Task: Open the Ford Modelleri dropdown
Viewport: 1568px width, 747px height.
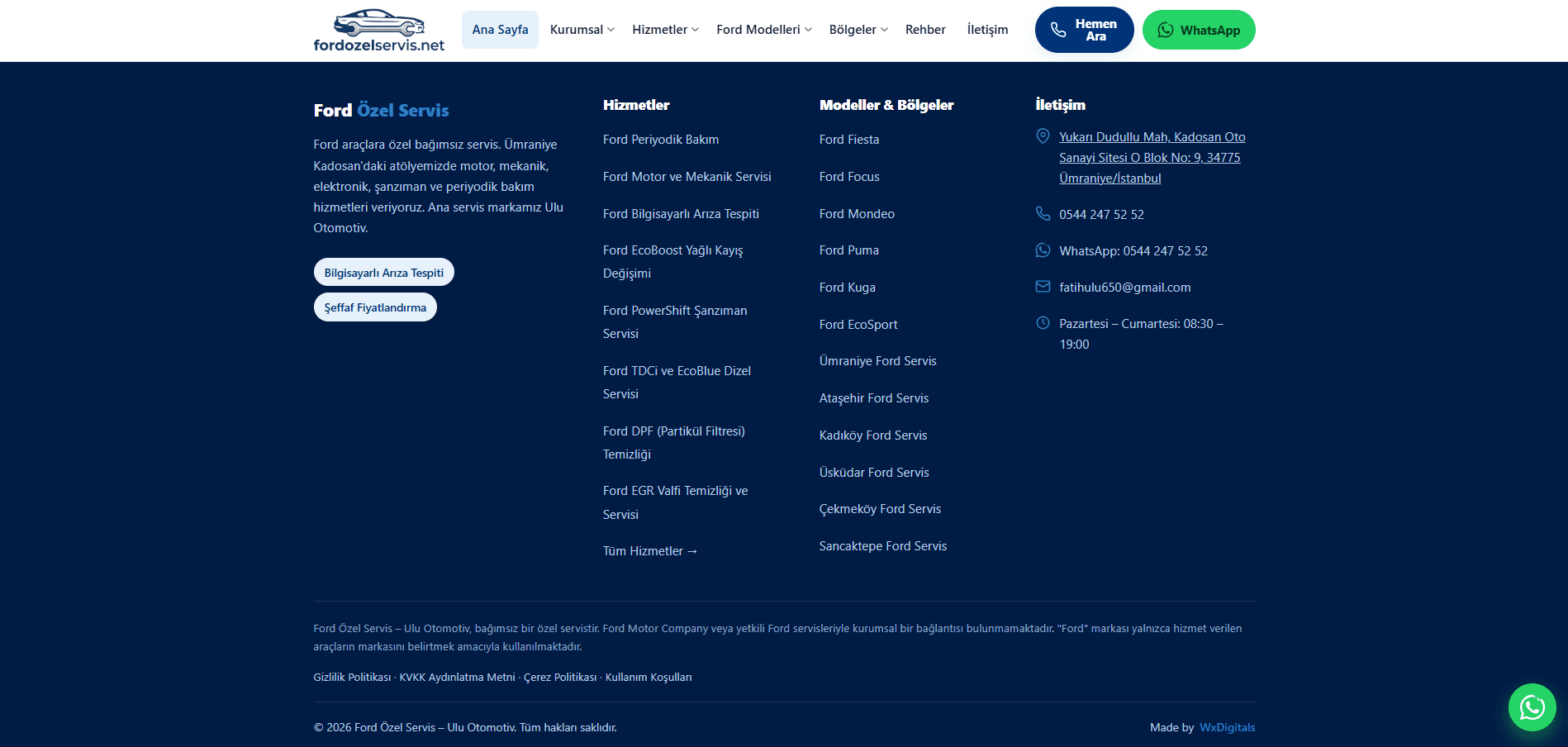Action: coord(764,30)
